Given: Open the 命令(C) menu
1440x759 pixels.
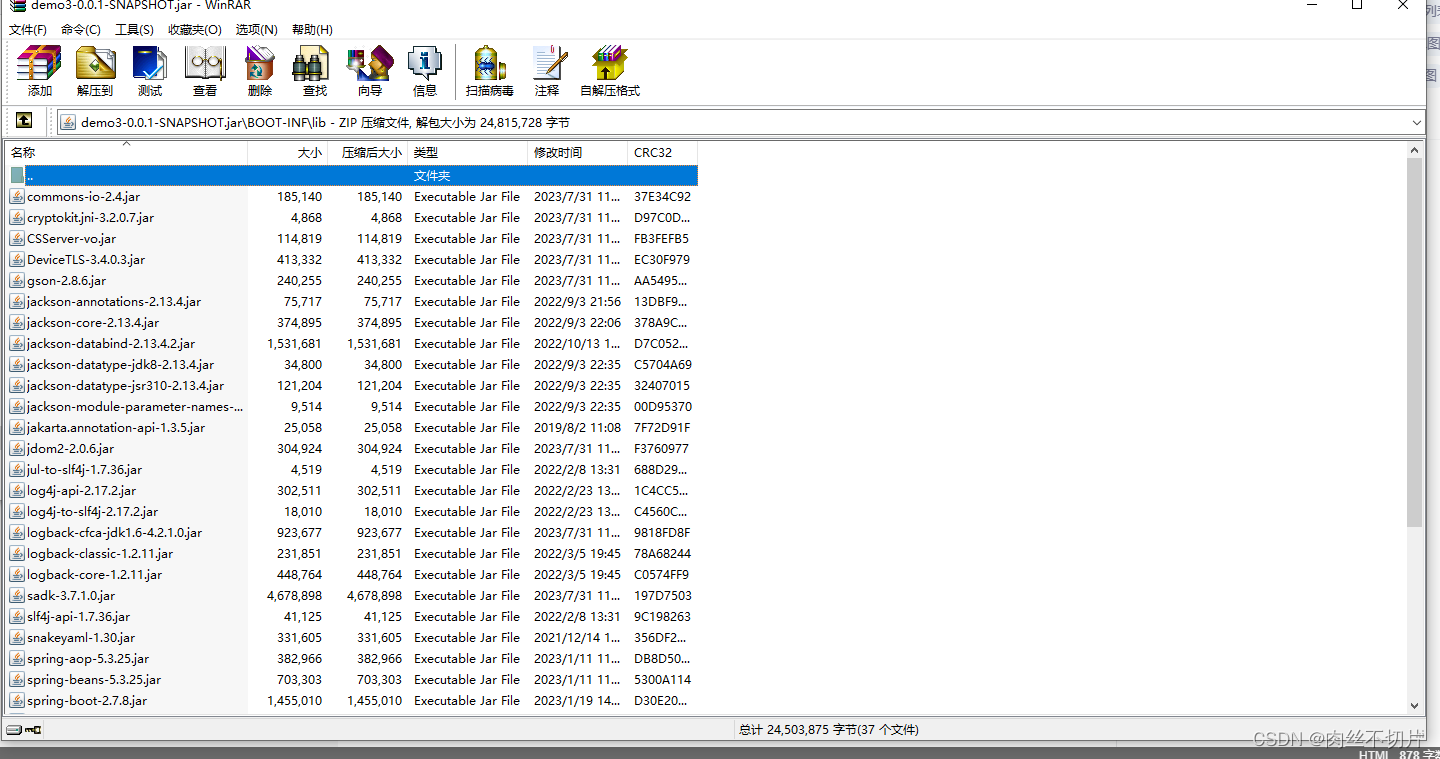Looking at the screenshot, I should (81, 30).
